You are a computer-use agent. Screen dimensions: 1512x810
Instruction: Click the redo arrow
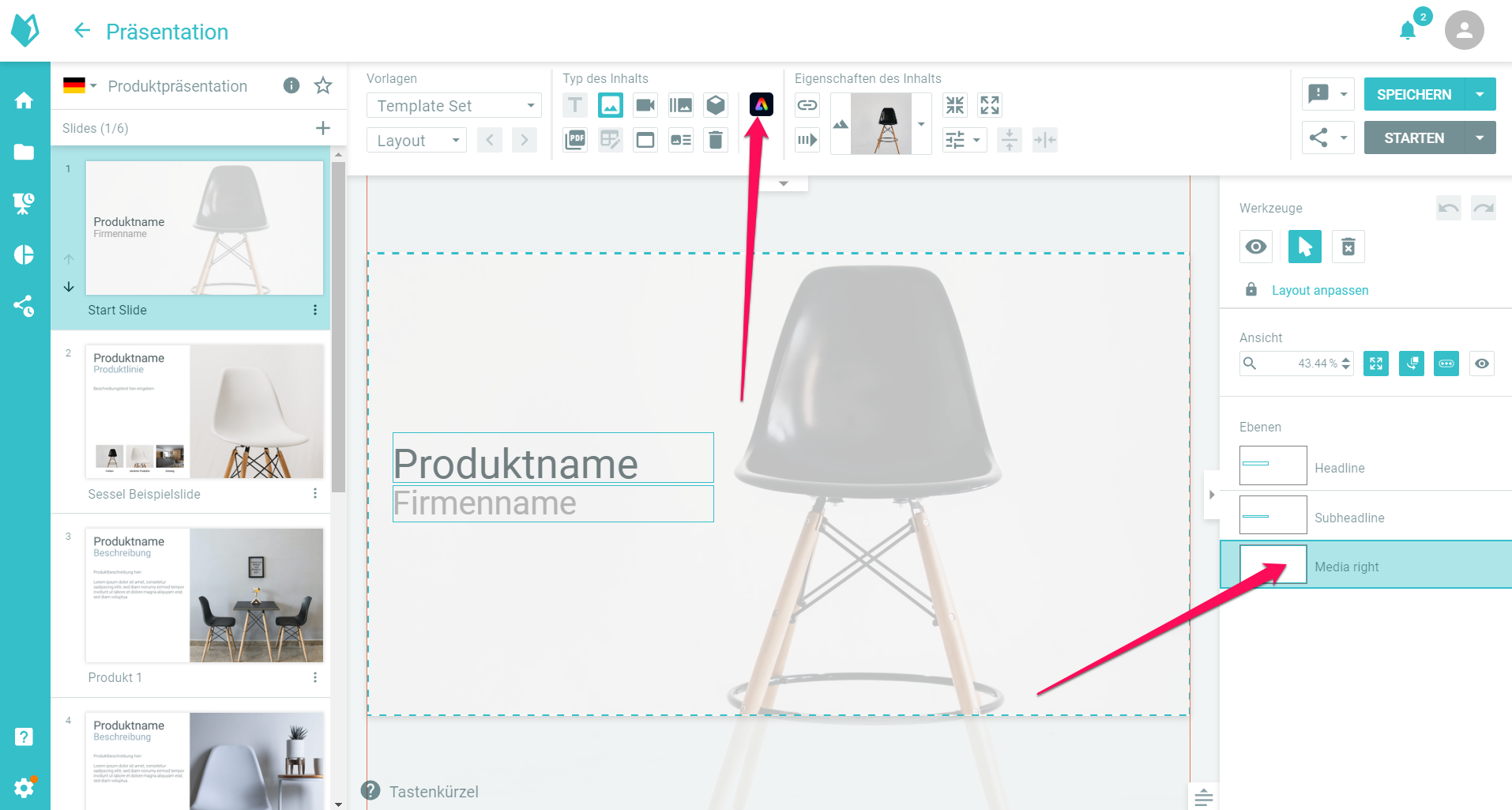tap(1484, 208)
